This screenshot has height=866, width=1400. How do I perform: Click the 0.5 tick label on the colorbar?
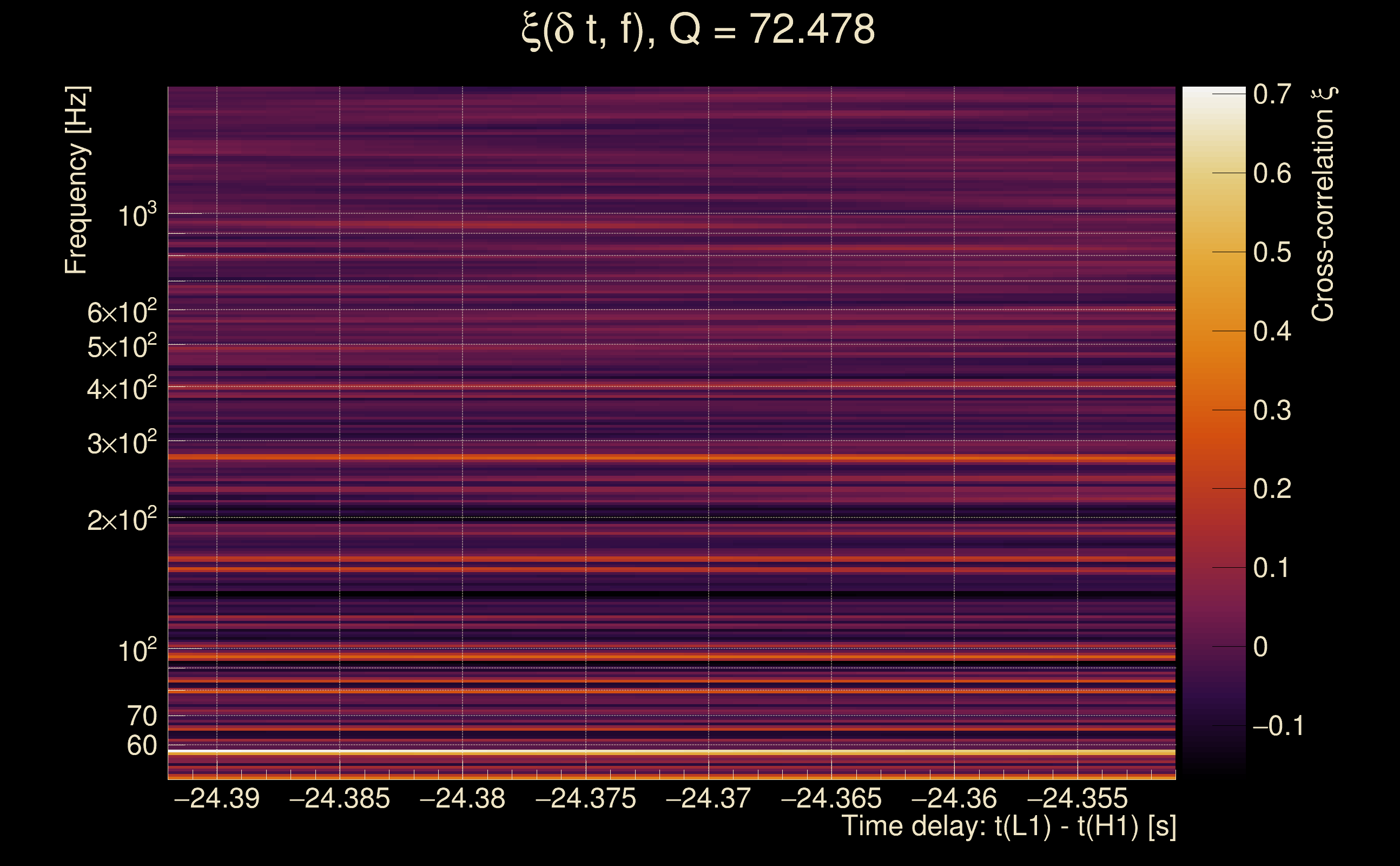coord(1272,253)
